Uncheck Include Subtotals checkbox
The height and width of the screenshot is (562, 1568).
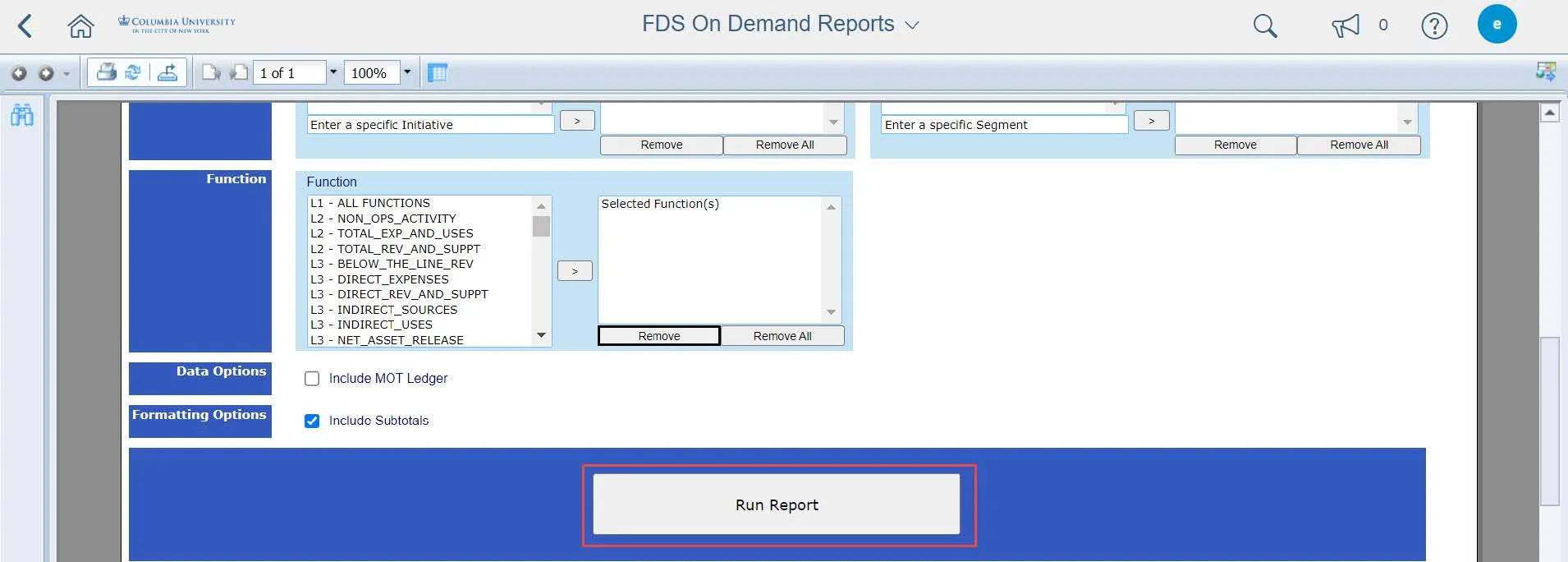click(x=312, y=421)
